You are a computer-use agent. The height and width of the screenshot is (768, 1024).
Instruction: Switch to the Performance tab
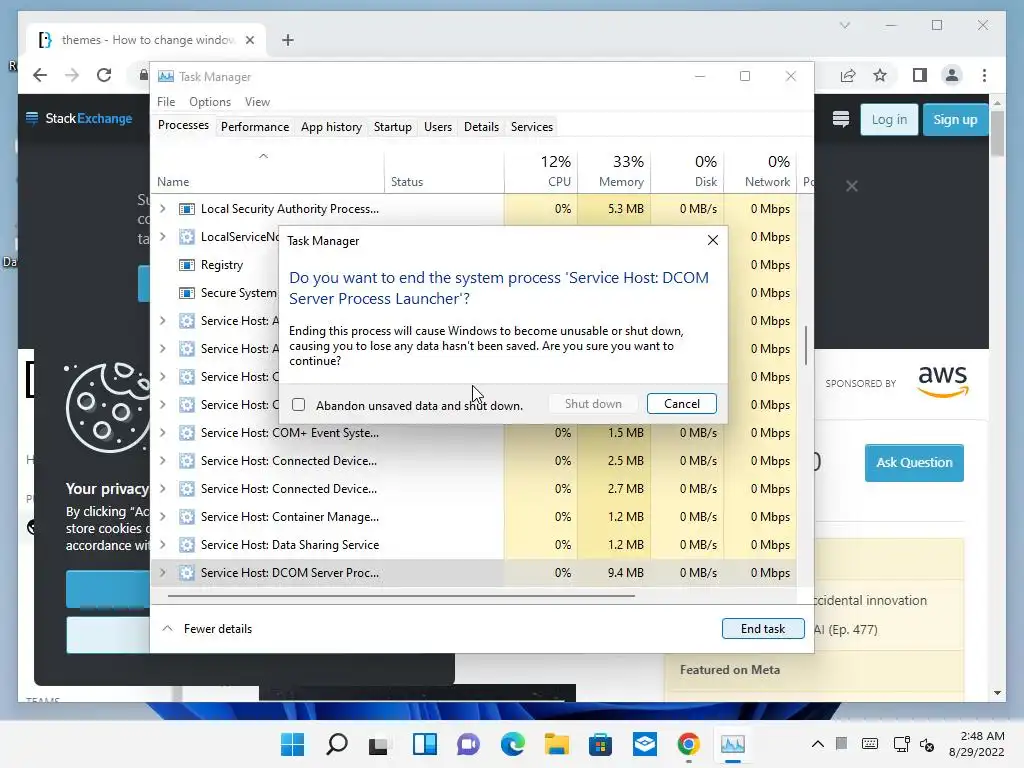pos(255,127)
